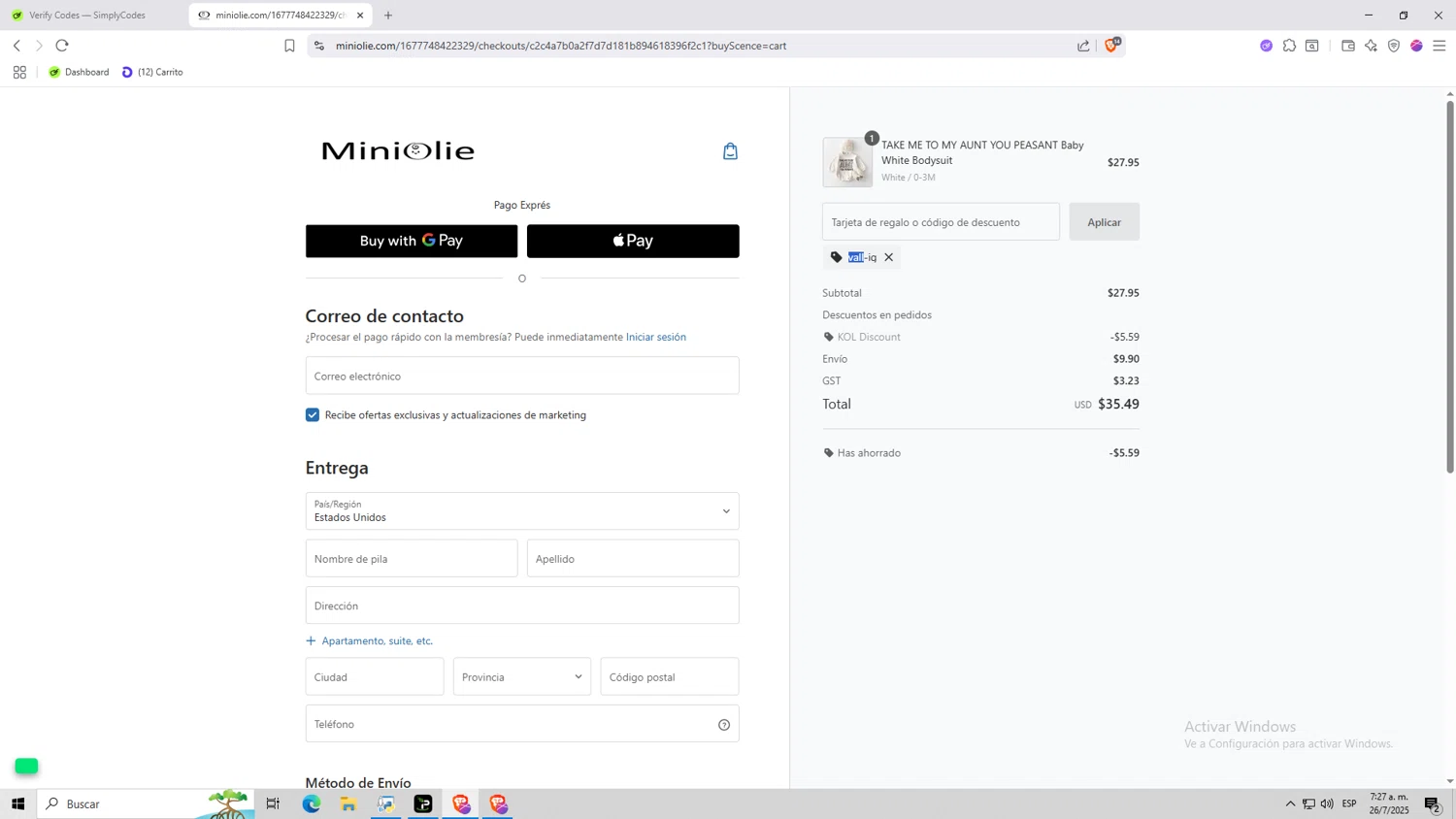Bookmark this page with the bookmark icon
This screenshot has height=819, width=1456.
(x=289, y=46)
